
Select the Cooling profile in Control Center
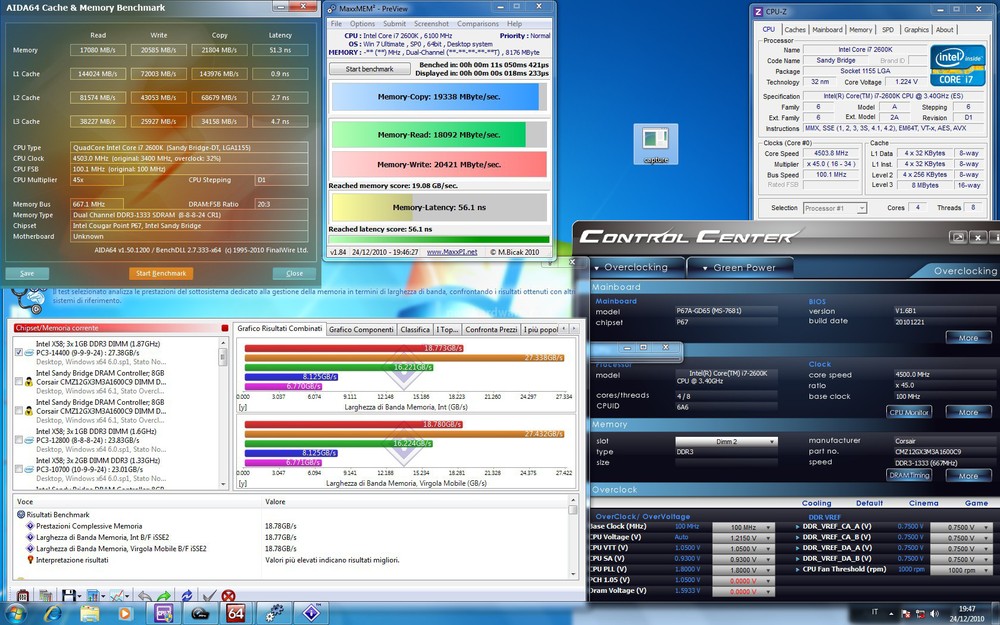(816, 503)
